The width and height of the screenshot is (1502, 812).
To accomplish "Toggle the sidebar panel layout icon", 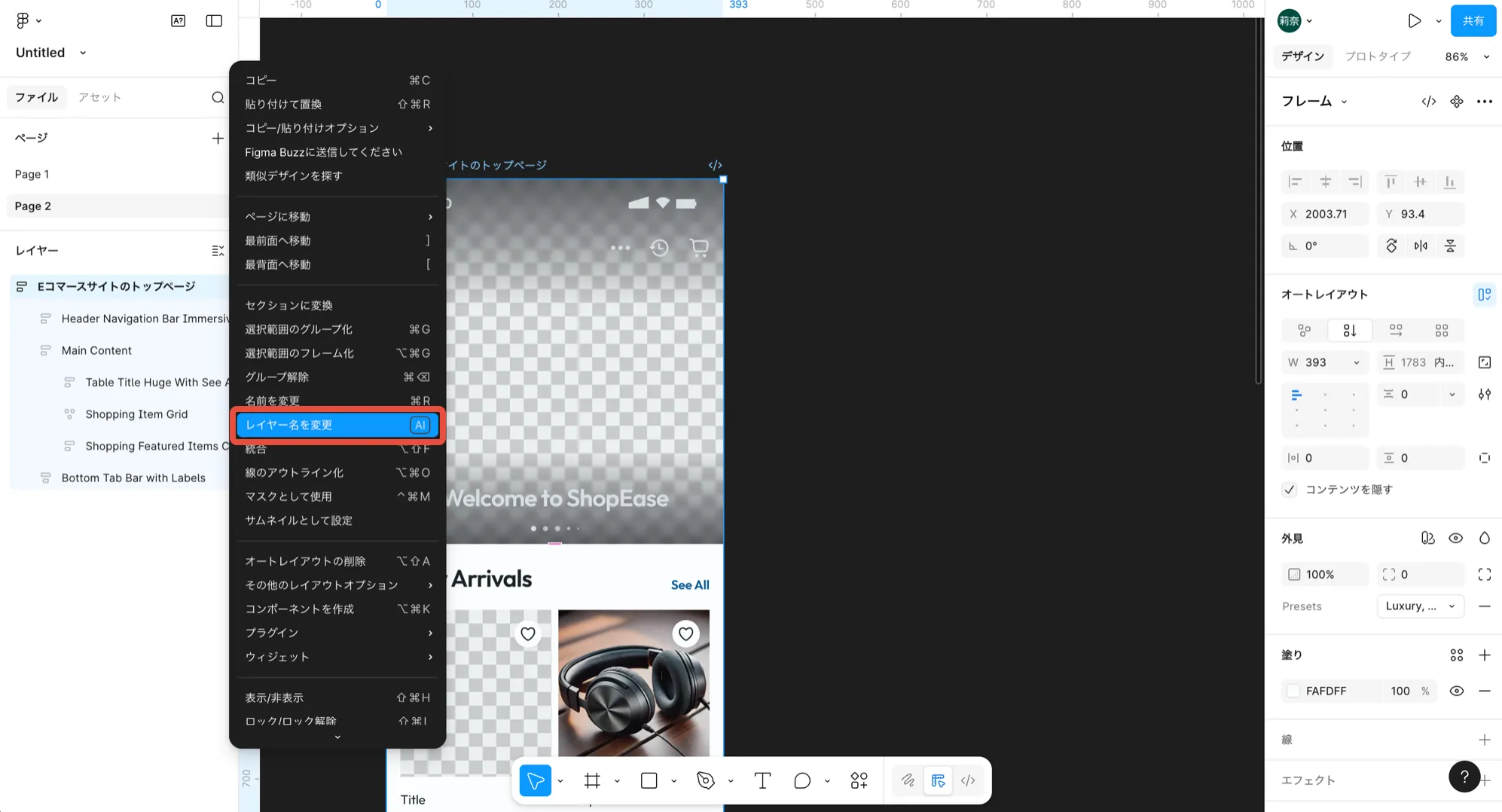I will pos(214,21).
